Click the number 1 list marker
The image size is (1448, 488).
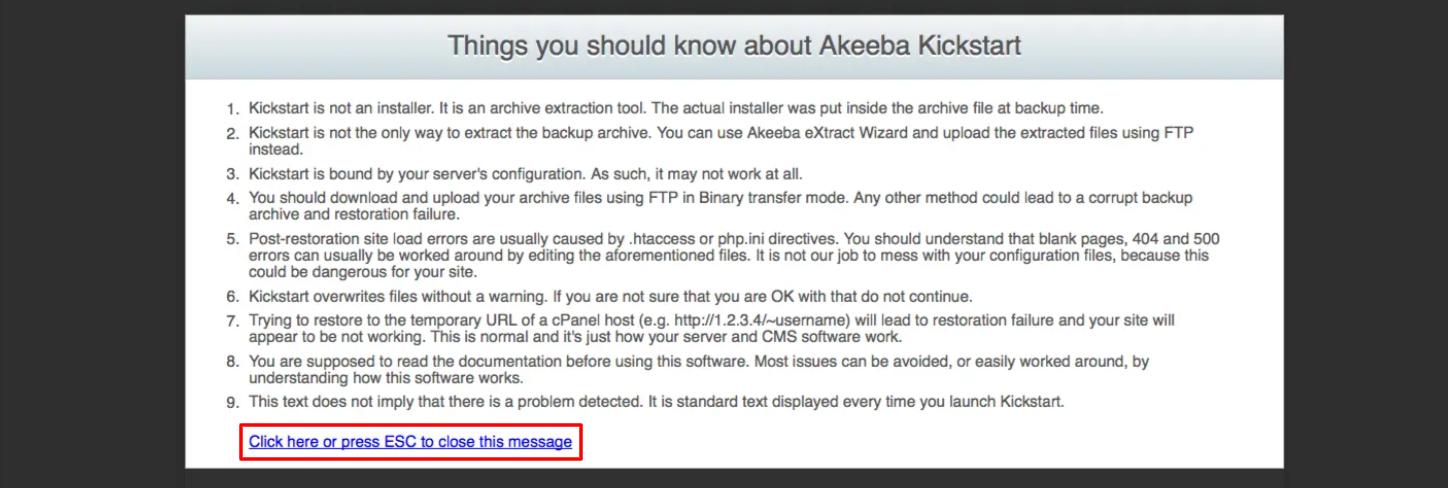[232, 108]
